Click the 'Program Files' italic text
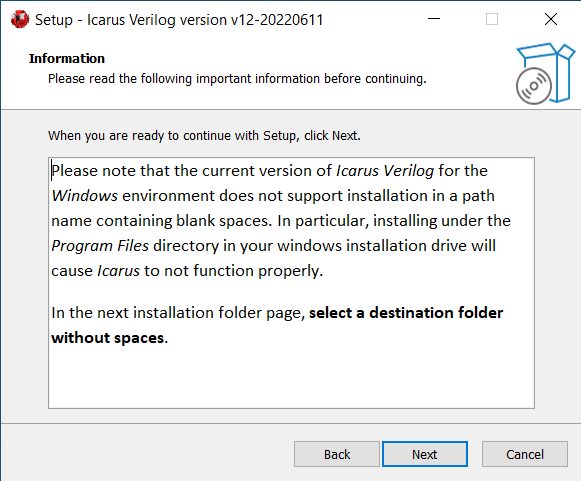Viewport: 581px width, 481px height. pyautogui.click(x=100, y=246)
